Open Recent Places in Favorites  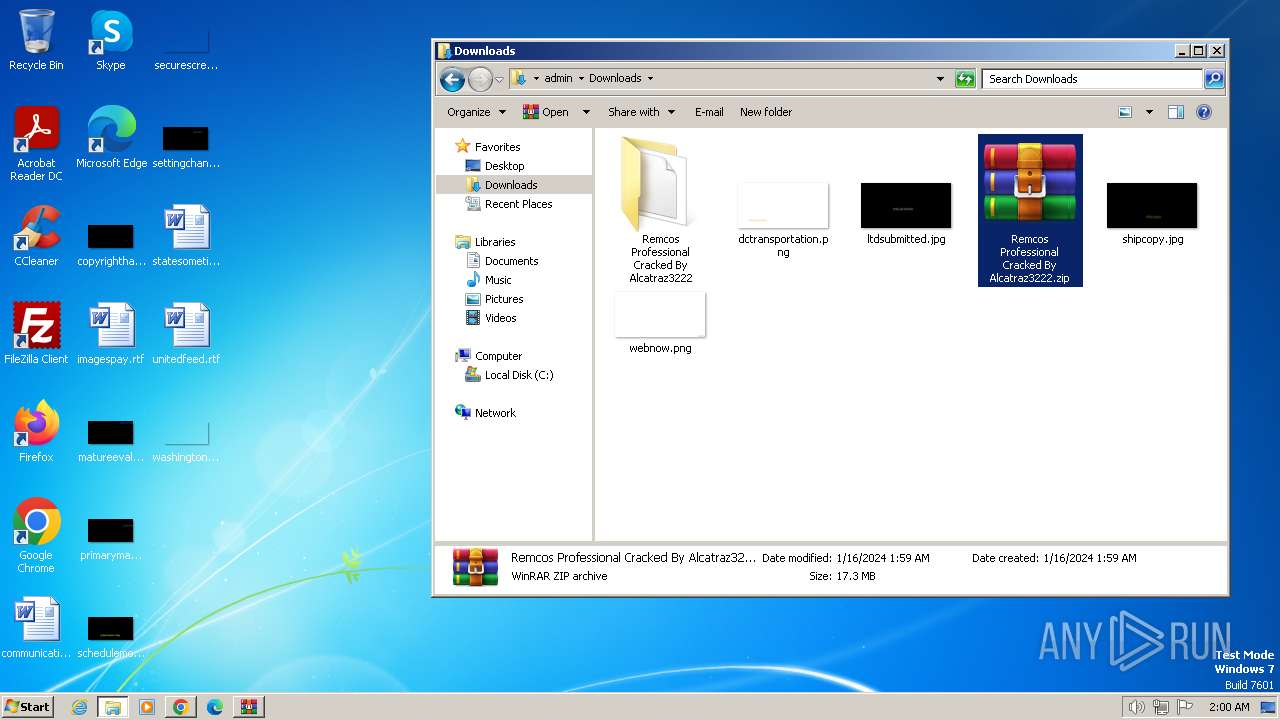(518, 204)
